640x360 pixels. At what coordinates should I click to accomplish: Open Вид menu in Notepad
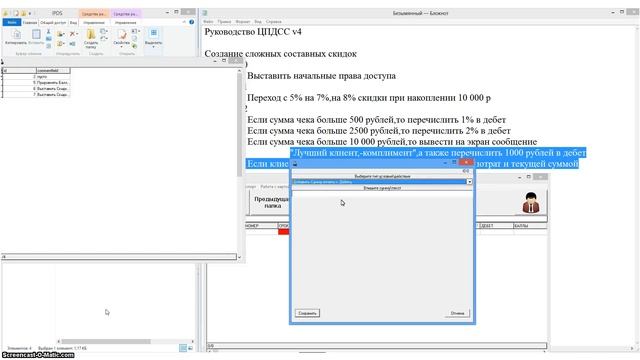(258, 22)
